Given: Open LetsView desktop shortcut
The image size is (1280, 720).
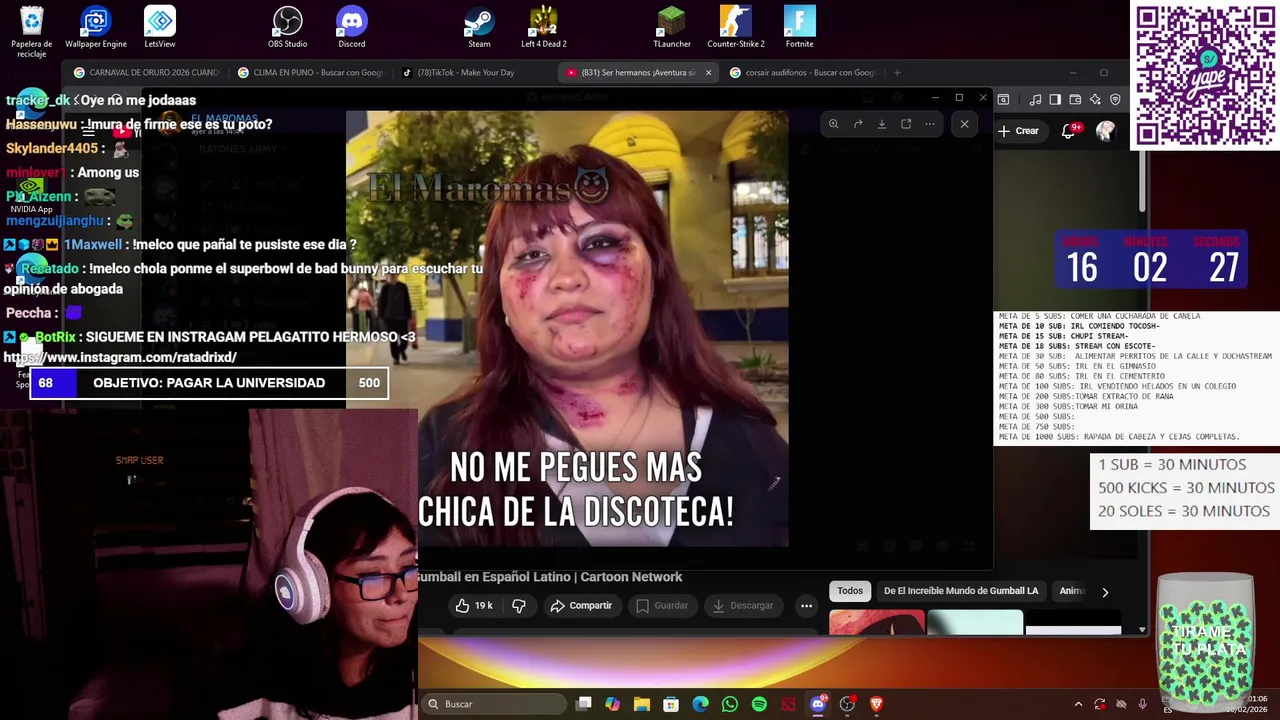Looking at the screenshot, I should pos(160,27).
